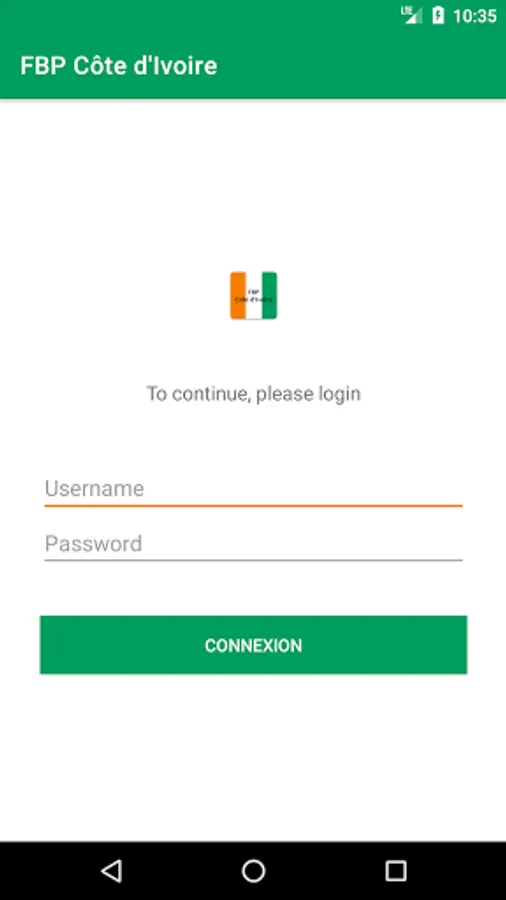Tap the FBP Côte d'Ivoire flag logo
The width and height of the screenshot is (506, 900).
(x=254, y=296)
